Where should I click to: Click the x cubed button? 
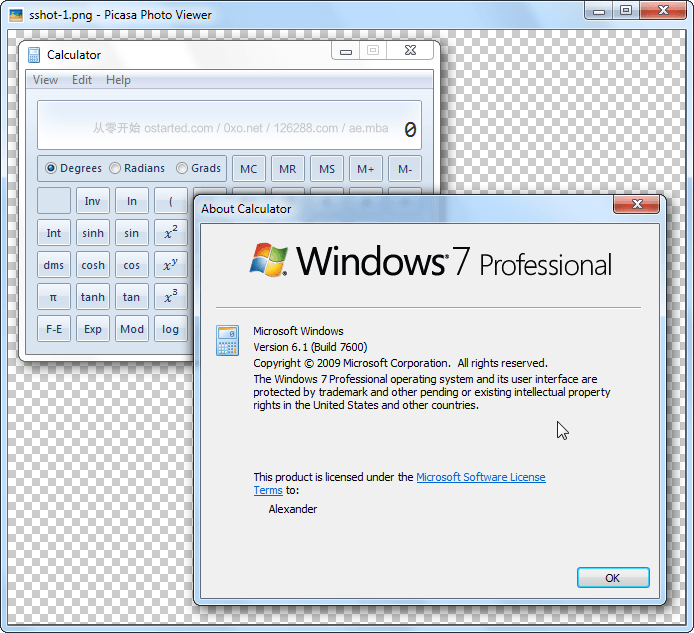(x=170, y=297)
